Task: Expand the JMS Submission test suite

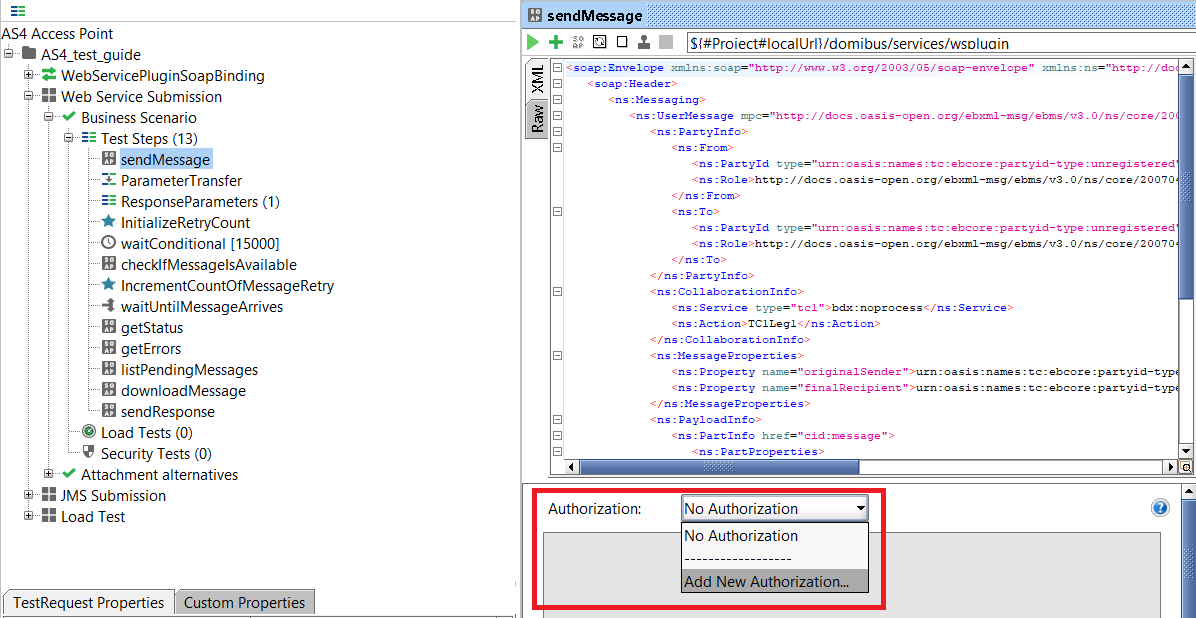Action: [x=28, y=495]
